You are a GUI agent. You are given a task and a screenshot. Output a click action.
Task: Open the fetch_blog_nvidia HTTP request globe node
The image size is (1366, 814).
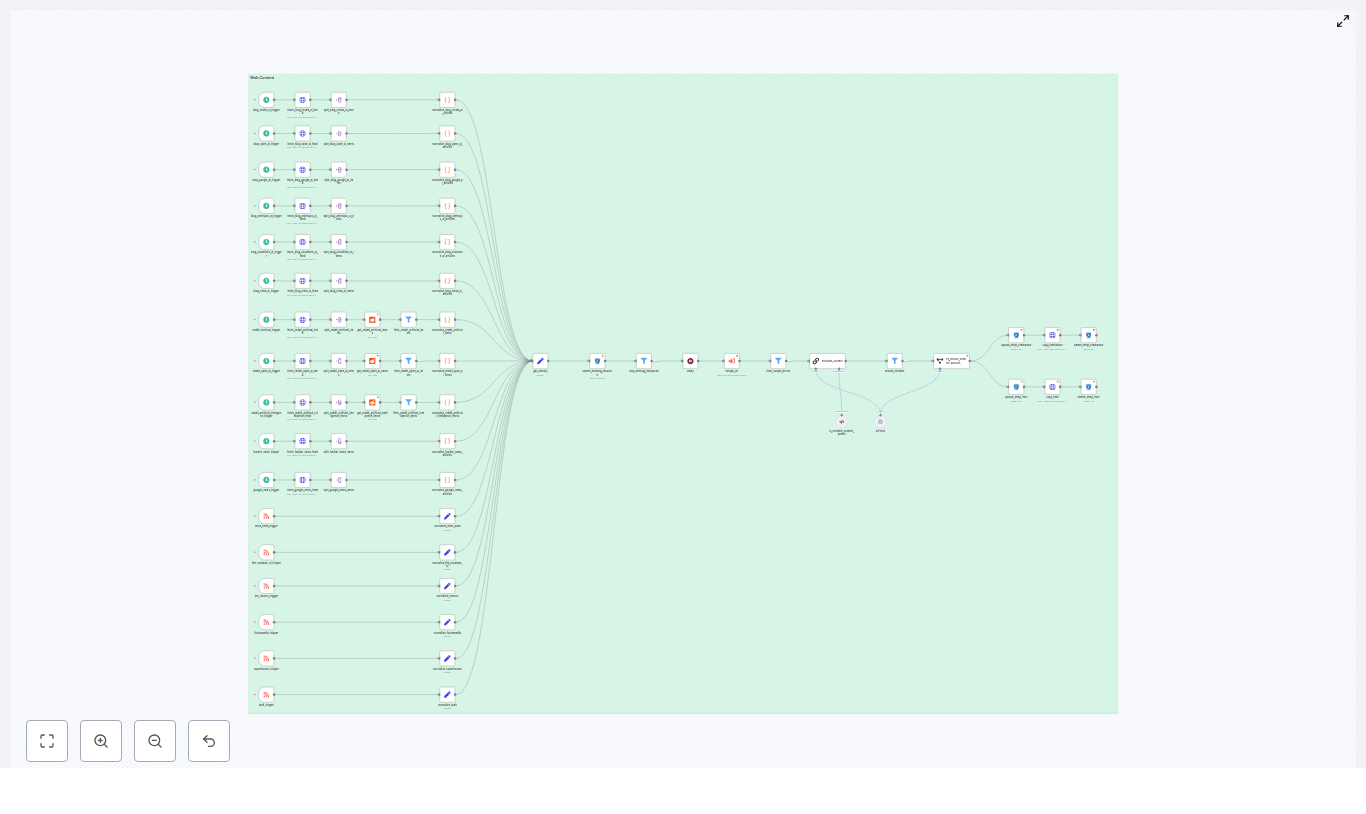pyautogui.click(x=303, y=100)
